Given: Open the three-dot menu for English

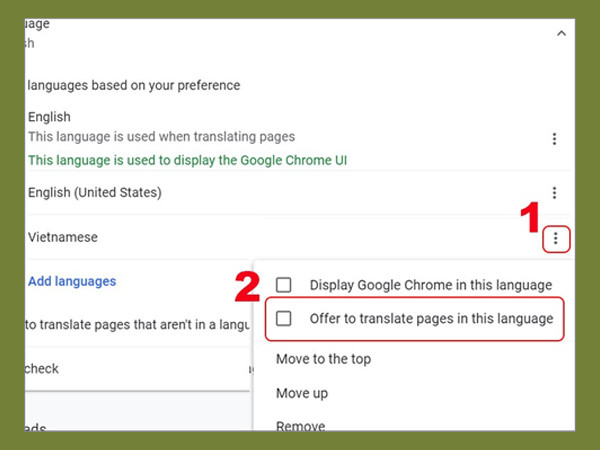Looking at the screenshot, I should tap(554, 139).
